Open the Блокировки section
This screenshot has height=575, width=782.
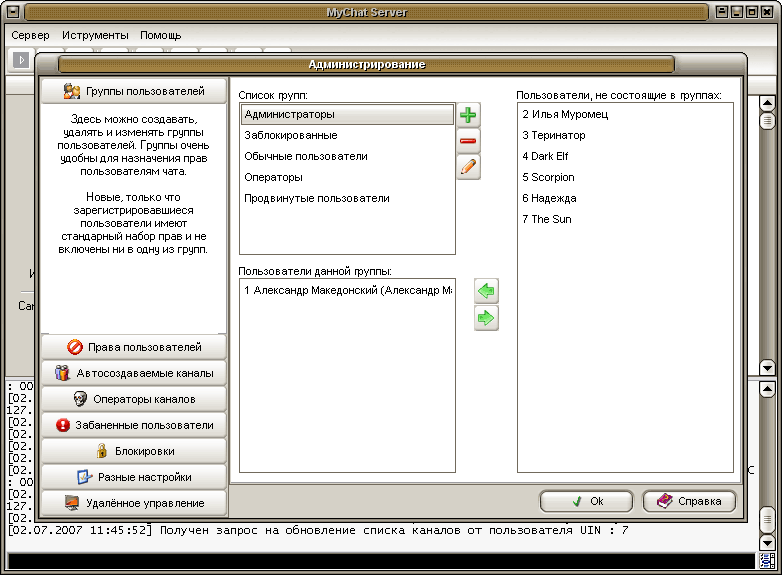click(x=134, y=451)
